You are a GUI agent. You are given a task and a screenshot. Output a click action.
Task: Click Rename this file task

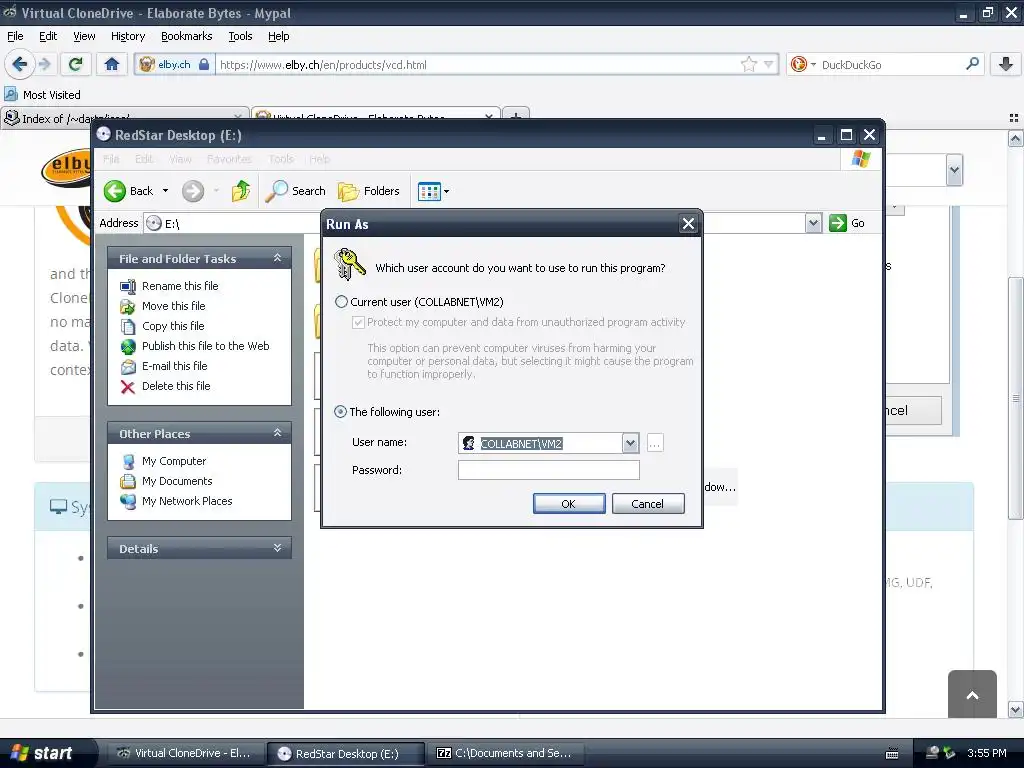pos(180,286)
